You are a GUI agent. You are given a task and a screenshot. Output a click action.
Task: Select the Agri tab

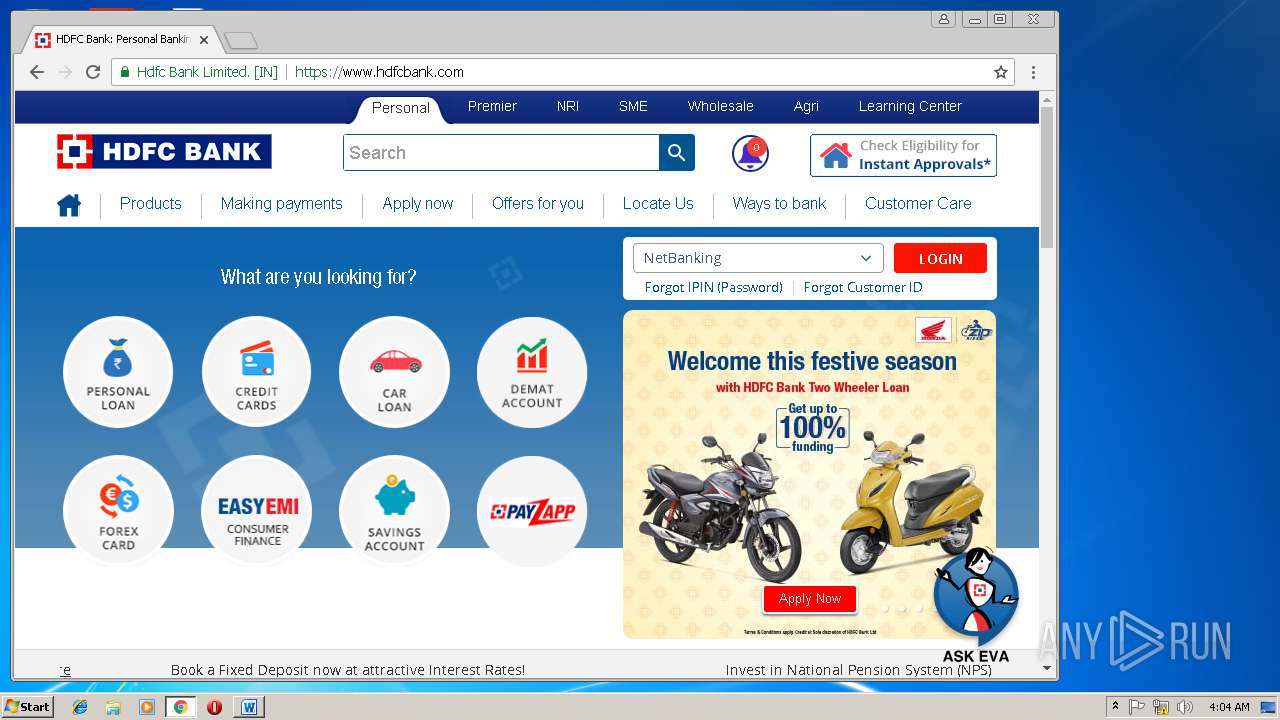(x=806, y=106)
